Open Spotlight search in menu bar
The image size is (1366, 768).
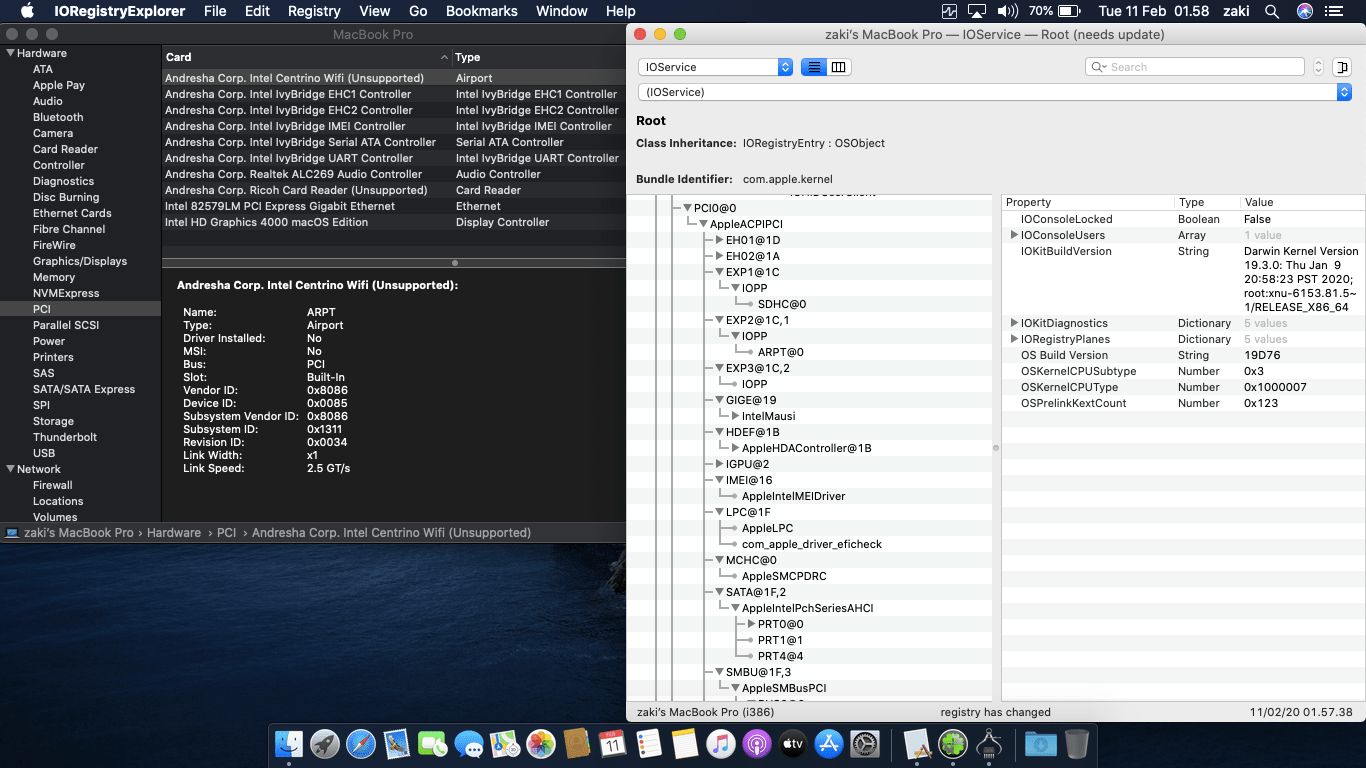1272,11
